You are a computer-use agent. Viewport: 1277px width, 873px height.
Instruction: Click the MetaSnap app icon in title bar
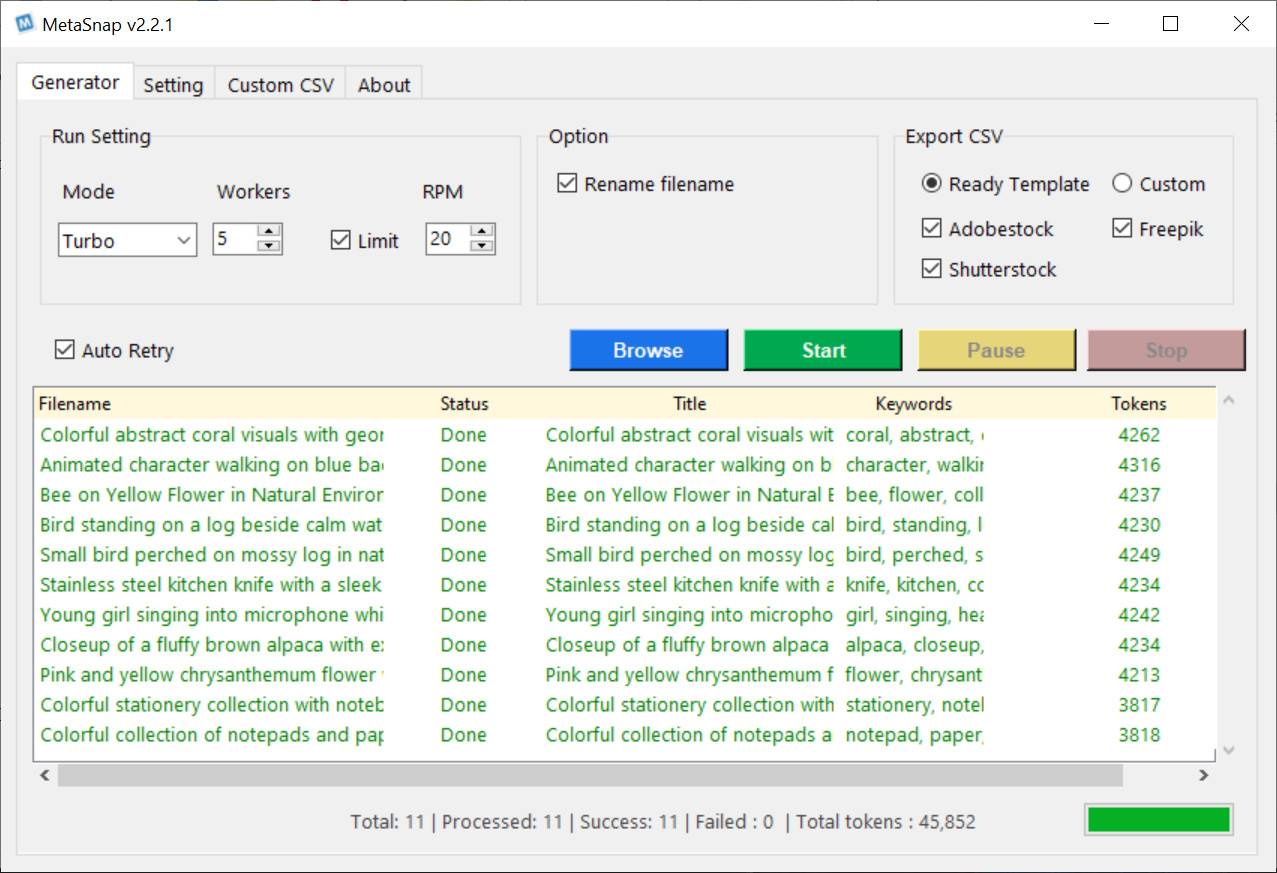[x=26, y=25]
